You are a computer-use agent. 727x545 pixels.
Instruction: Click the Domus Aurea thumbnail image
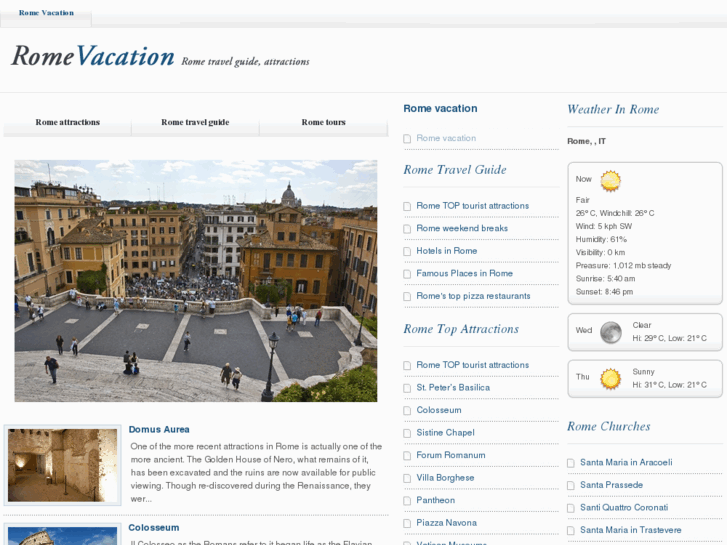click(x=63, y=465)
